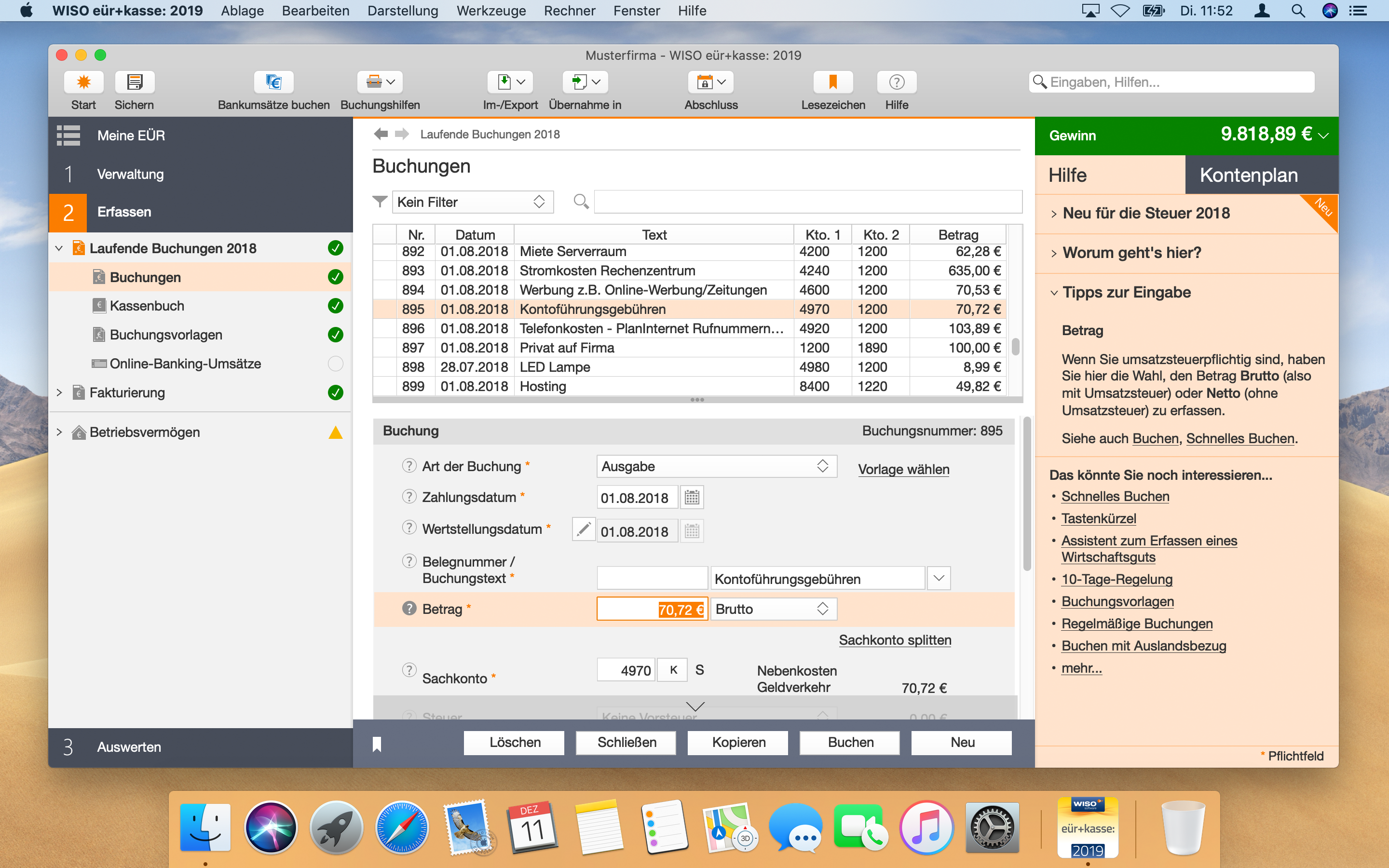The width and height of the screenshot is (1389, 868).
Task: Click the K button next to Sachkonto
Action: click(673, 670)
